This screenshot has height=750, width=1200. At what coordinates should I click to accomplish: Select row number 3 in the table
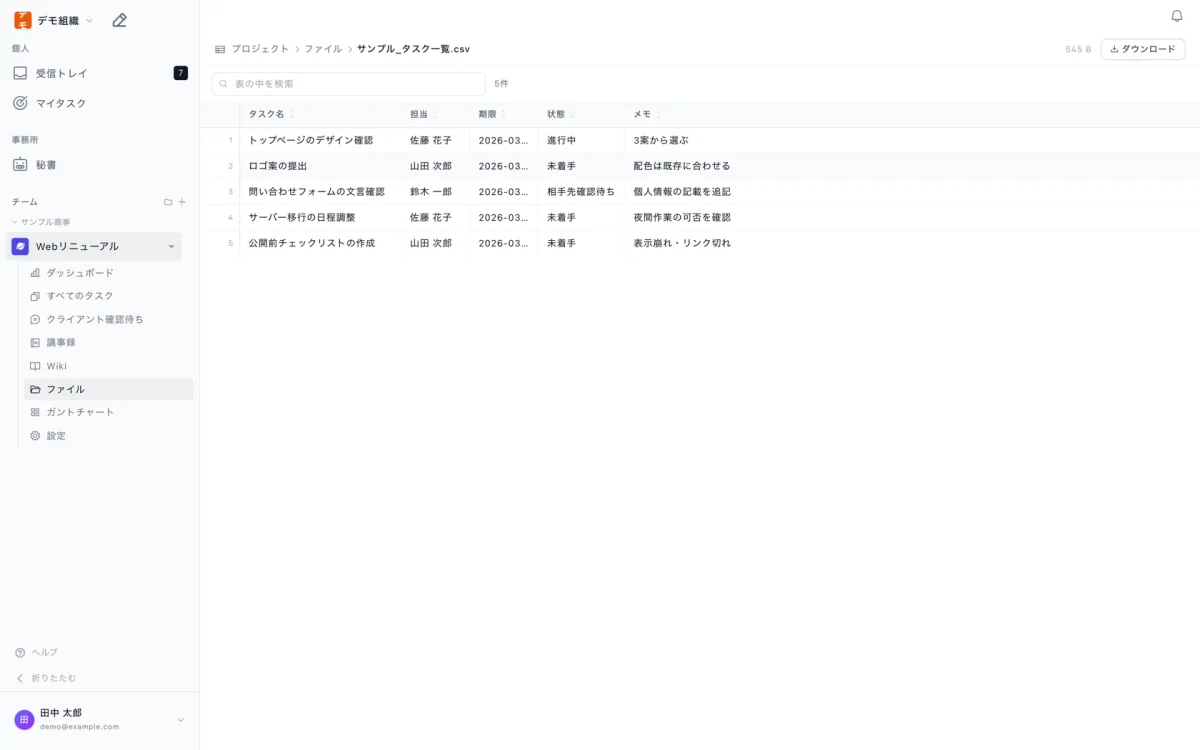(x=230, y=192)
